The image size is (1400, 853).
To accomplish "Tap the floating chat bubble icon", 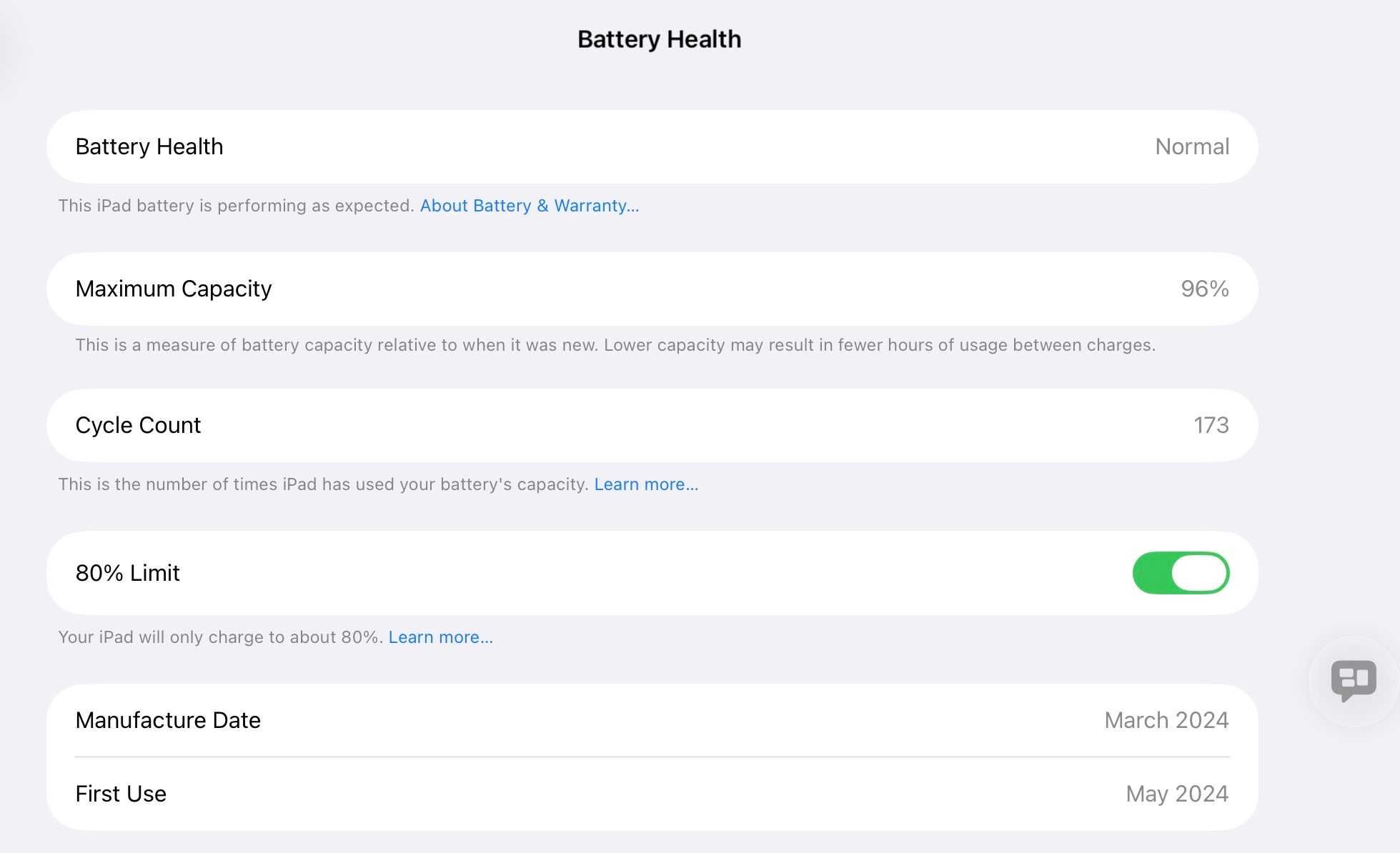I will [1354, 680].
